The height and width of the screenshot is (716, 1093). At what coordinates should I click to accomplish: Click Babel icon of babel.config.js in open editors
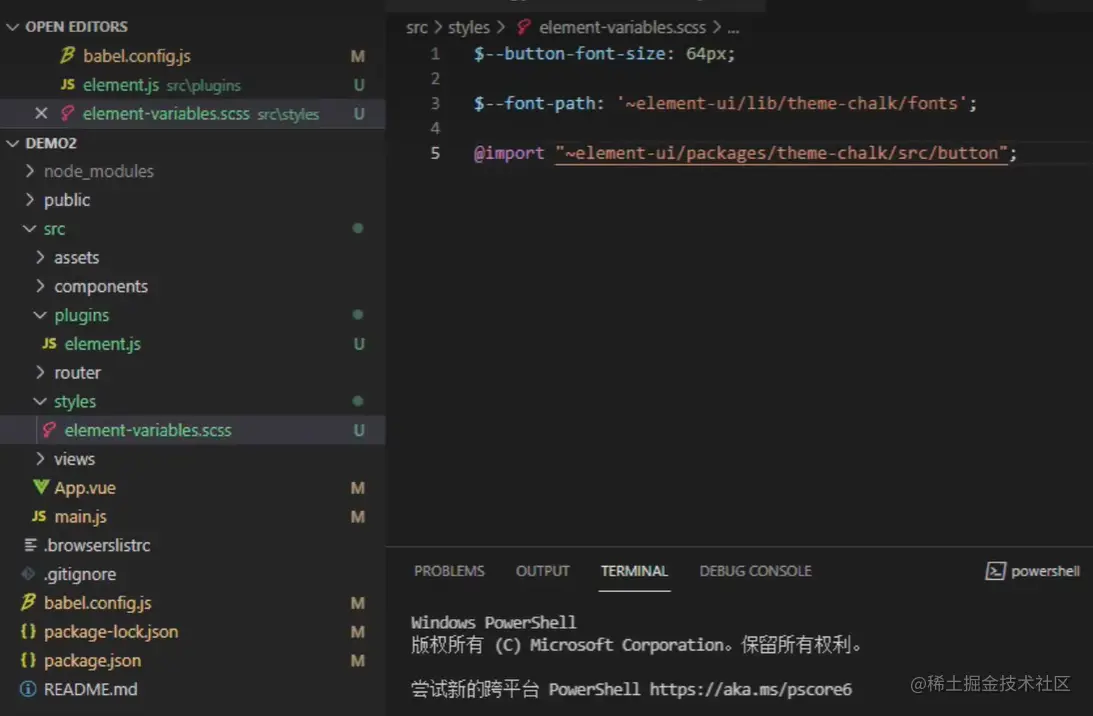(68, 55)
